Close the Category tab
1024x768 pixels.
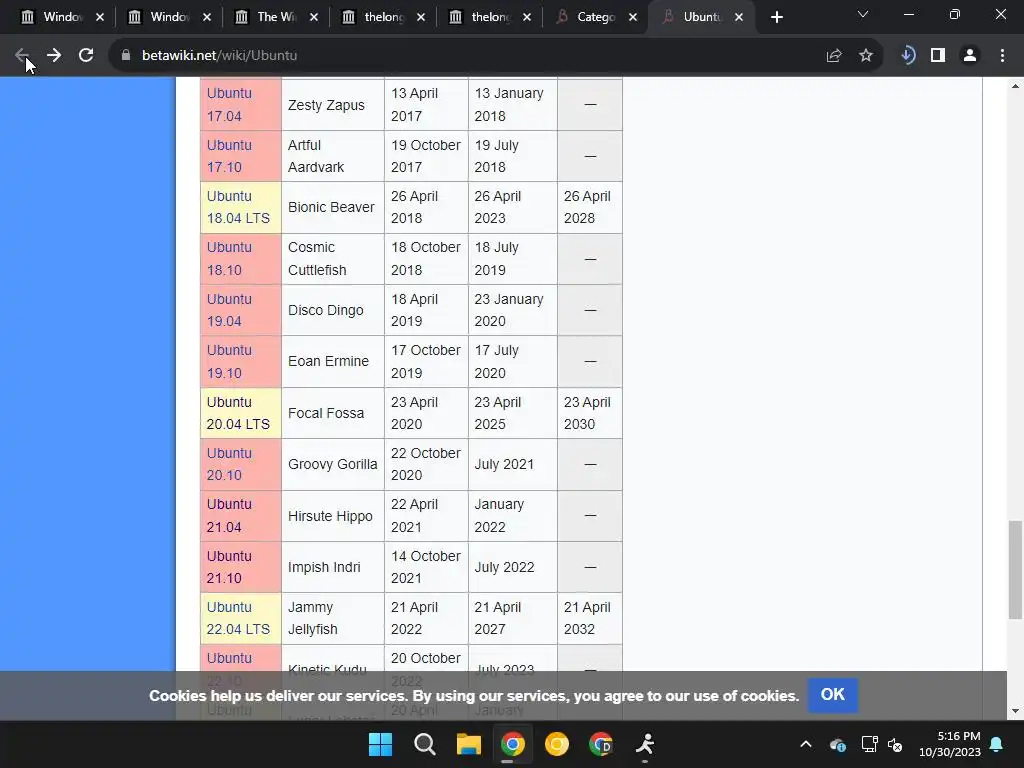[633, 17]
